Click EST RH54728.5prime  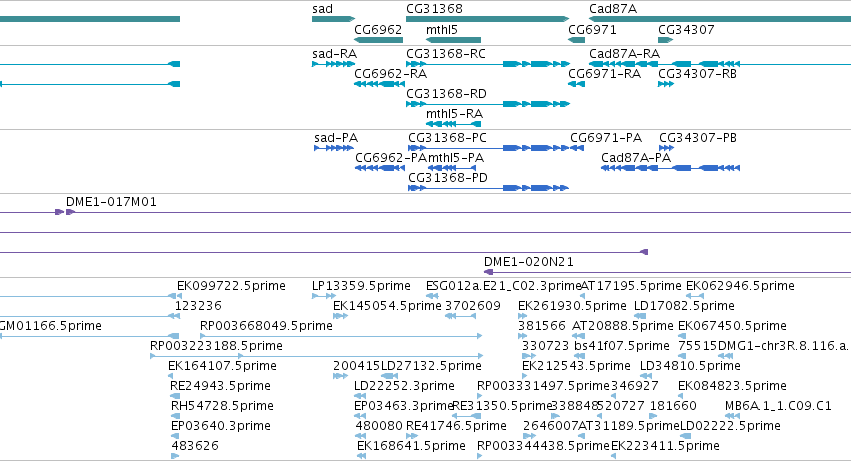click(x=175, y=417)
